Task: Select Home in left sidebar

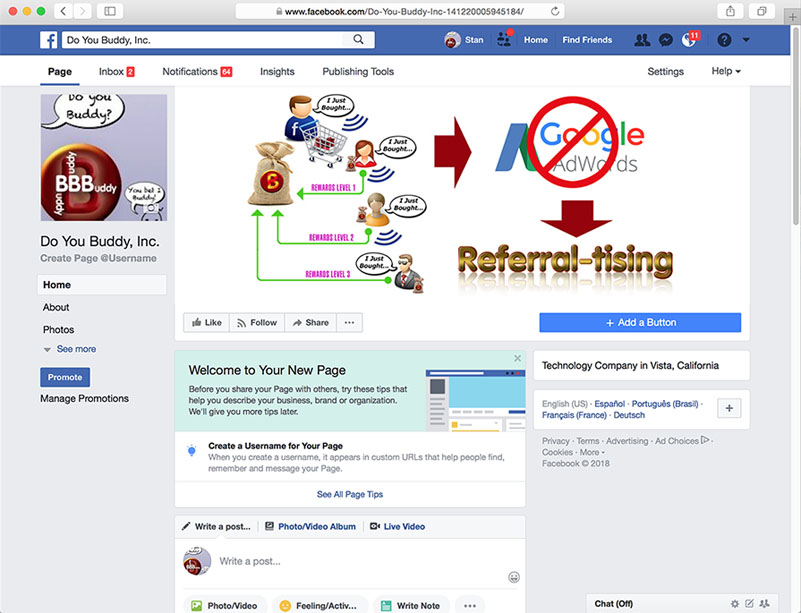Action: pos(102,285)
